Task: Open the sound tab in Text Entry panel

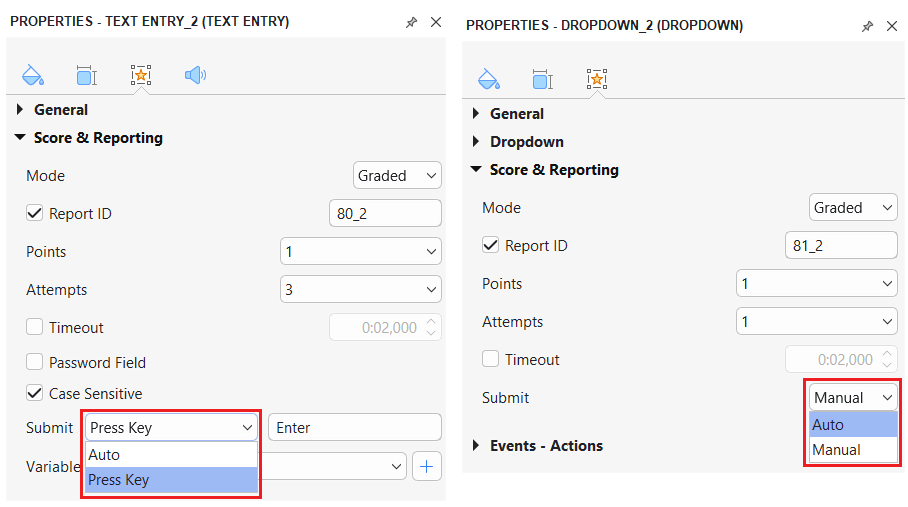Action: pos(195,75)
